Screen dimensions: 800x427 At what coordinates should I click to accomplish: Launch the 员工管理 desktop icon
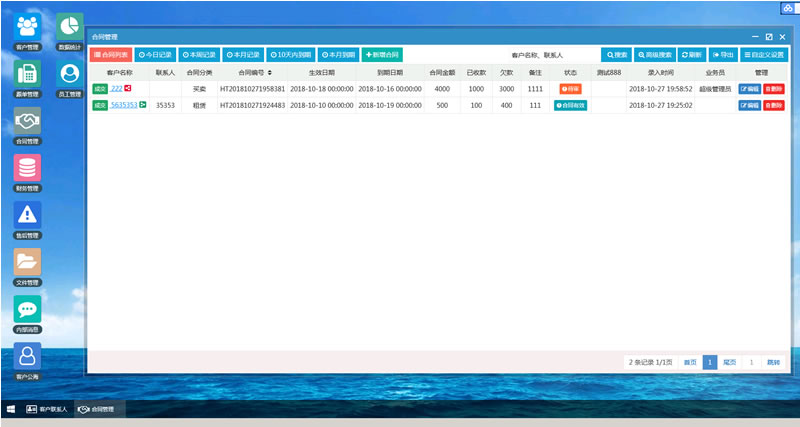69,75
